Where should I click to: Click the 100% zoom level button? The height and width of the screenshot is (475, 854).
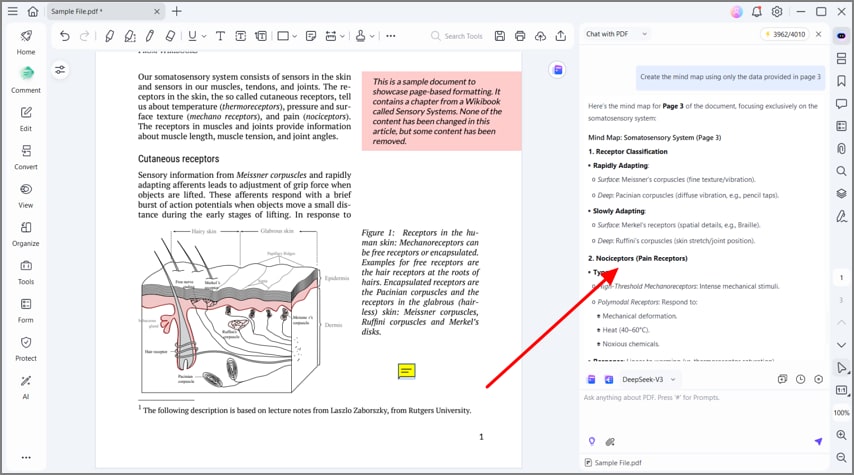click(841, 412)
